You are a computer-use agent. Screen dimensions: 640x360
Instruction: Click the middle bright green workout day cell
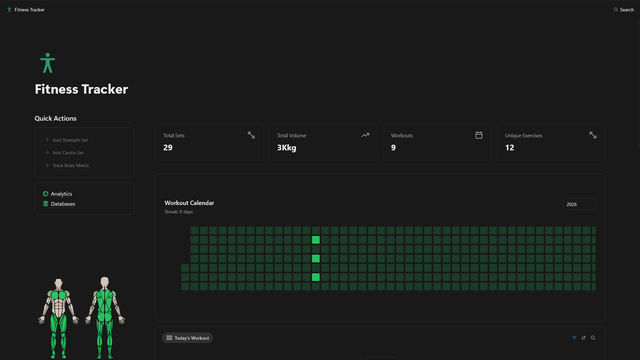tap(316, 258)
